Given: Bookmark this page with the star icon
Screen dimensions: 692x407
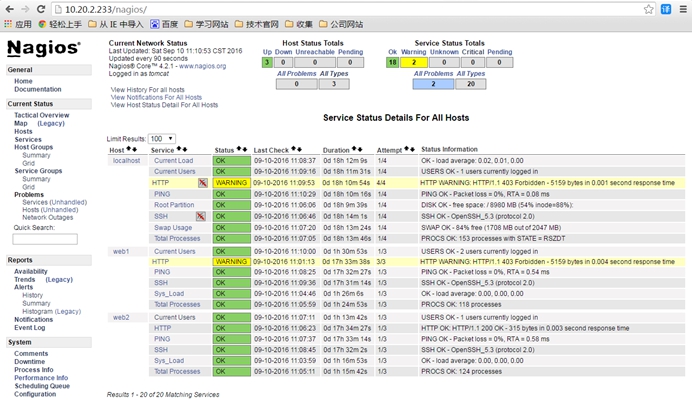Looking at the screenshot, I should click(648, 9).
